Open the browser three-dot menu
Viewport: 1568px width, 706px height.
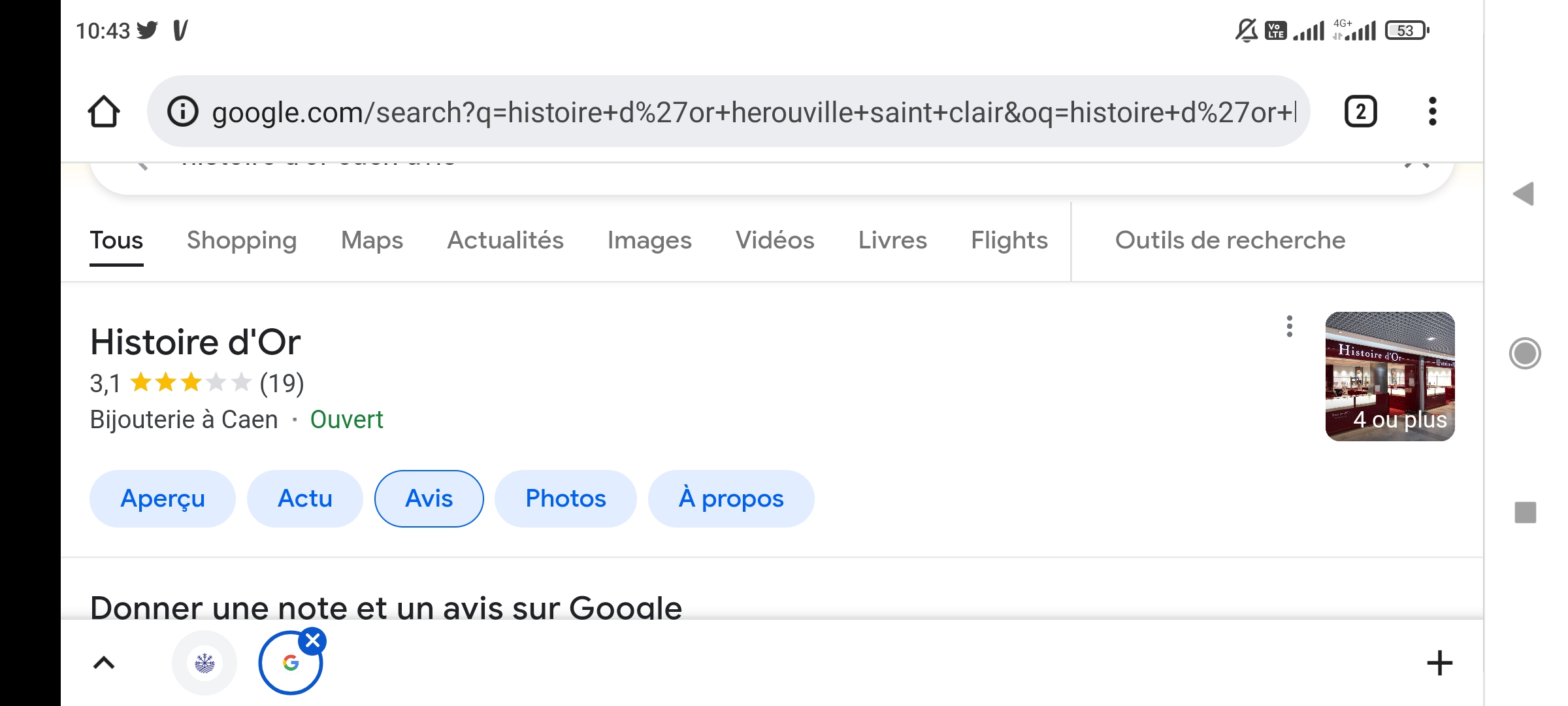(1433, 112)
